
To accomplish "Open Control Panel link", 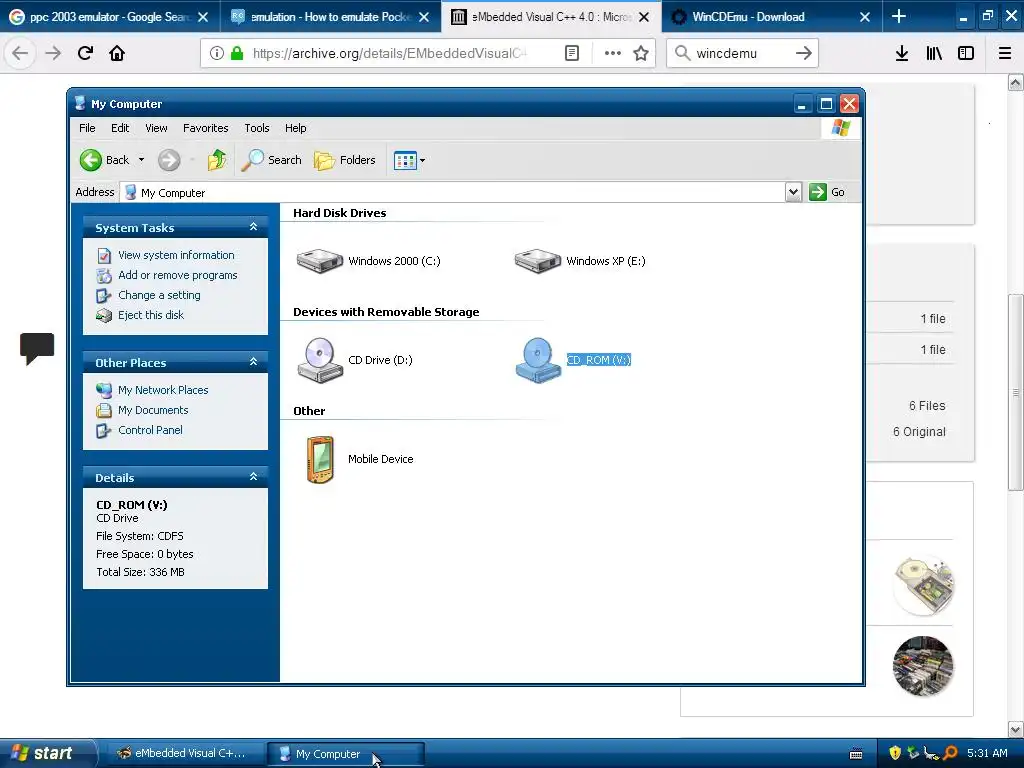I will (x=150, y=430).
